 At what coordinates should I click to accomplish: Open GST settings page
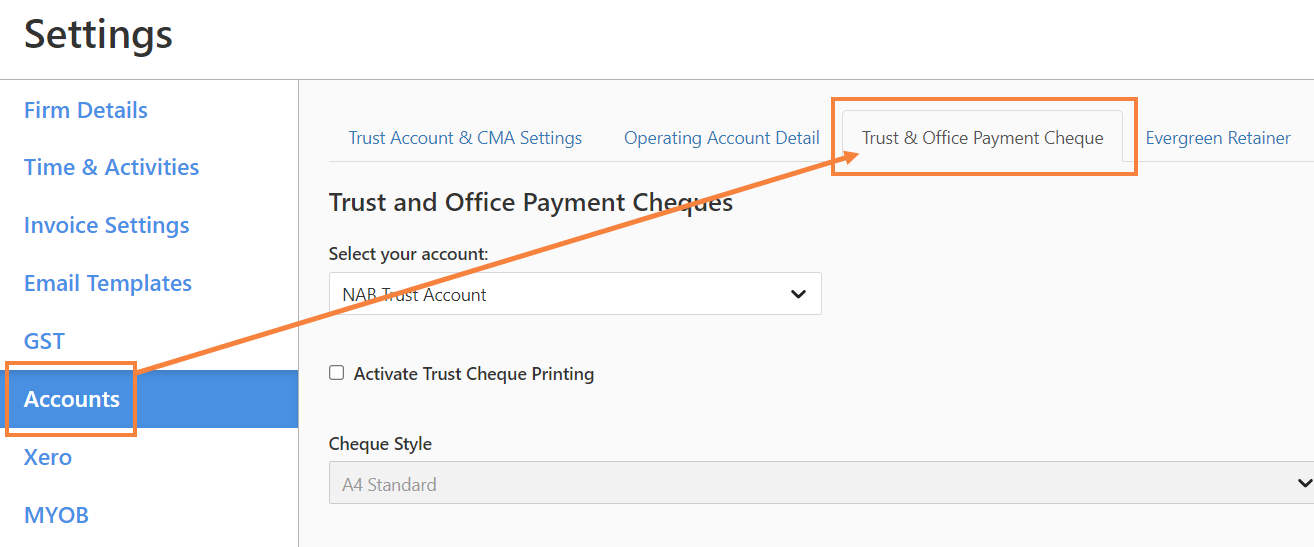(44, 341)
